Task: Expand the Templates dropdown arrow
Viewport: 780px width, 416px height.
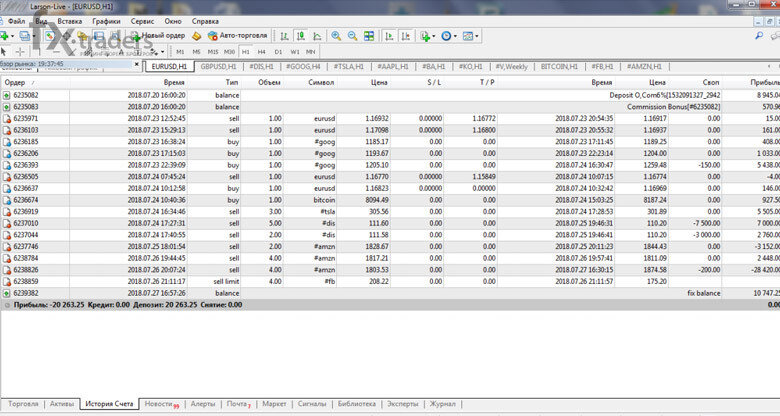Action: (x=477, y=36)
